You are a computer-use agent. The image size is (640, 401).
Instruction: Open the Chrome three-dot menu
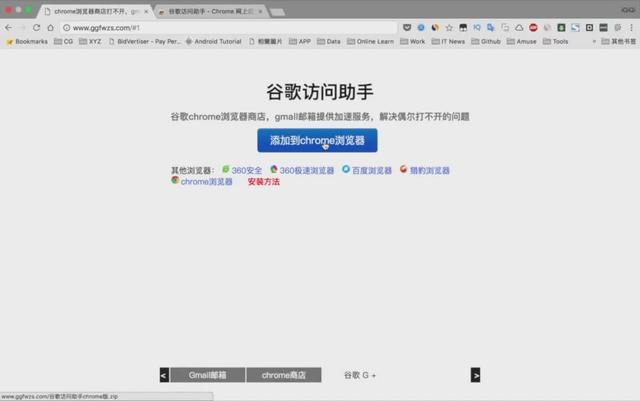point(631,28)
